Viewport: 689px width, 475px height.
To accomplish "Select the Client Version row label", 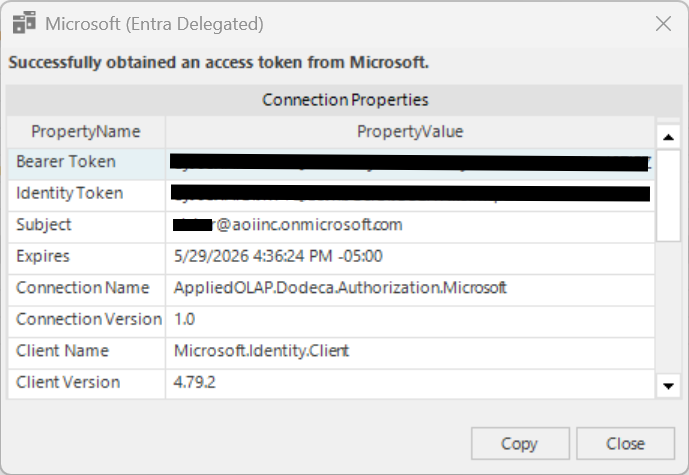I will tap(86, 383).
